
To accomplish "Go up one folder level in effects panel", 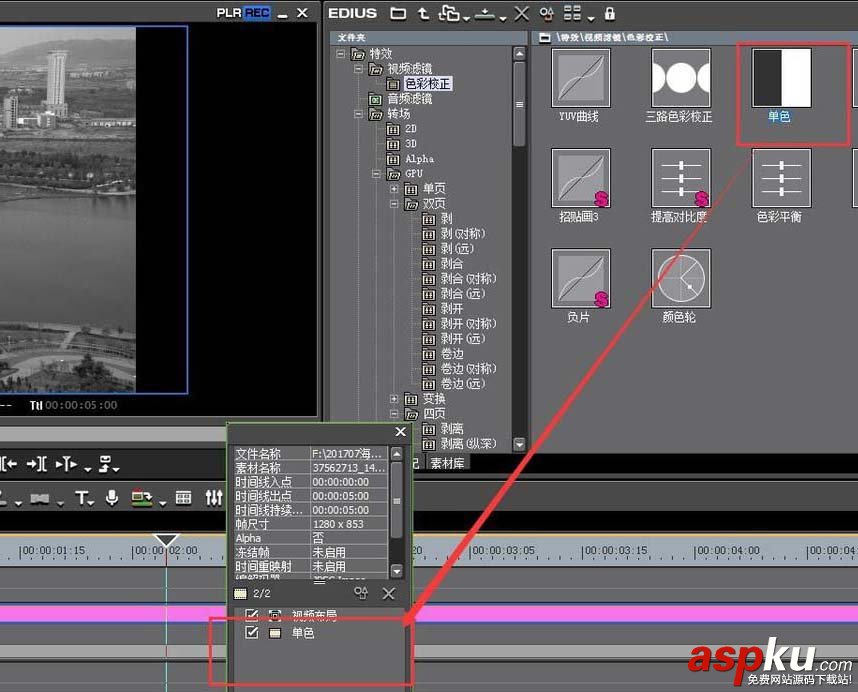I will point(423,14).
